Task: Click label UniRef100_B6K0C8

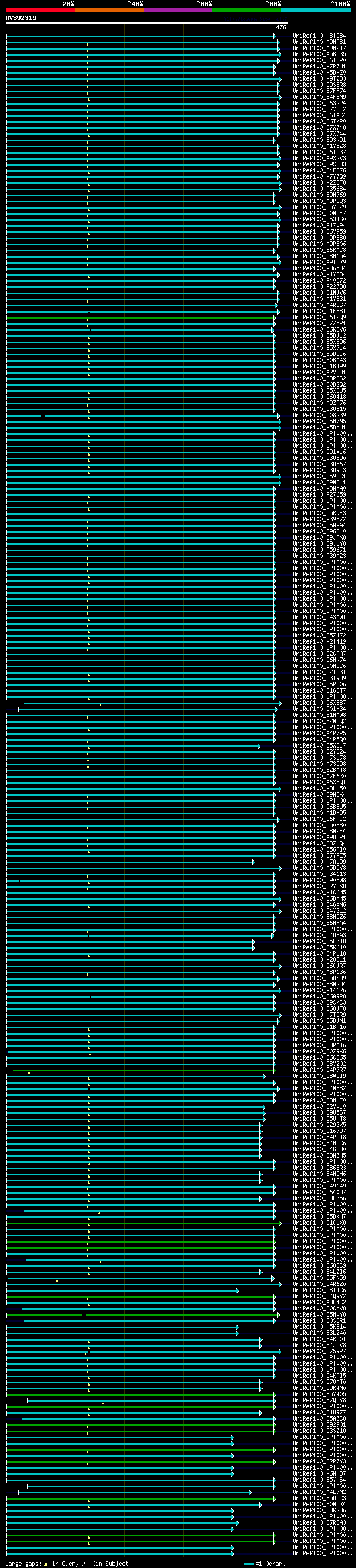Action: pos(319,250)
